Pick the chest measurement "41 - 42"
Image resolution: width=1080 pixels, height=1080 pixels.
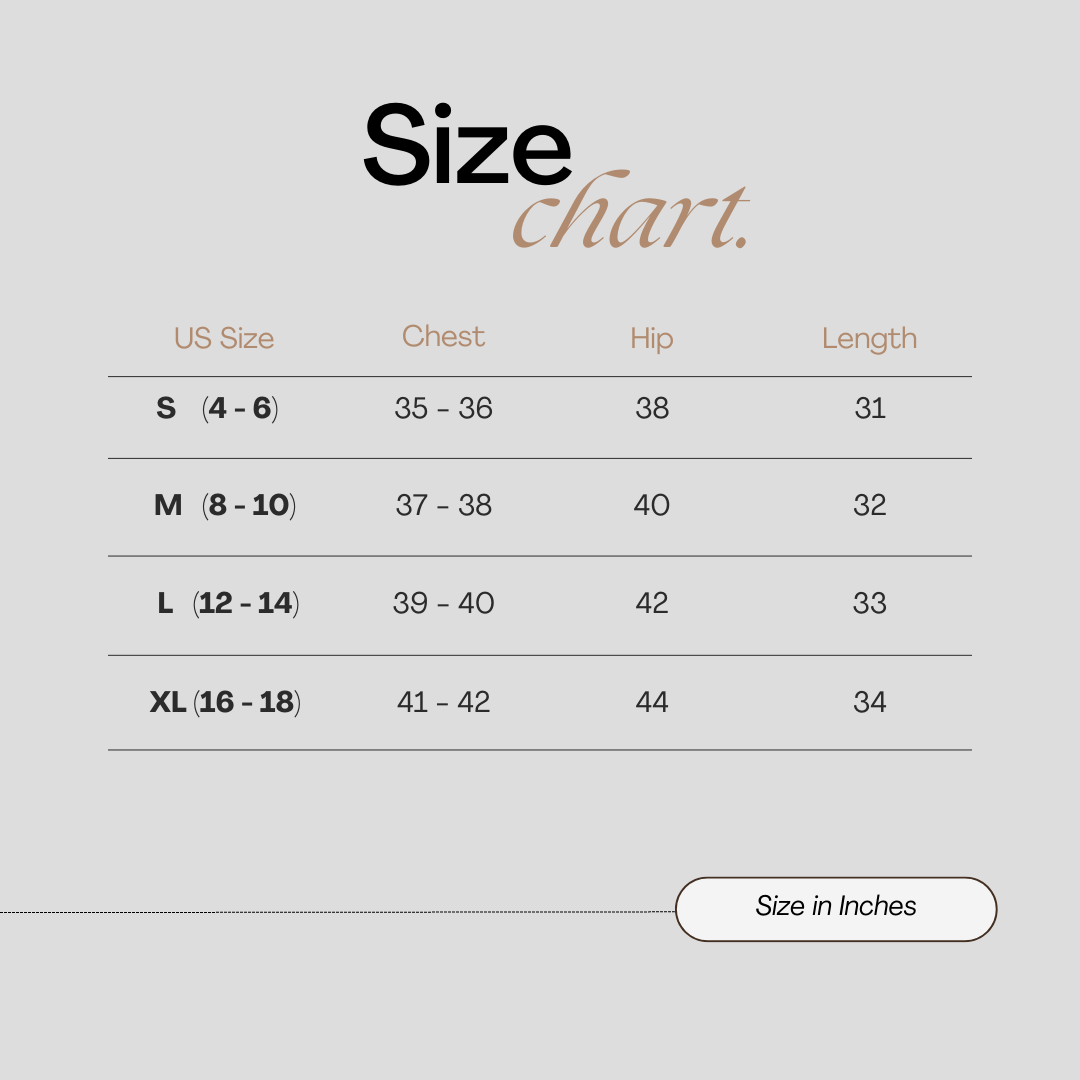click(443, 703)
